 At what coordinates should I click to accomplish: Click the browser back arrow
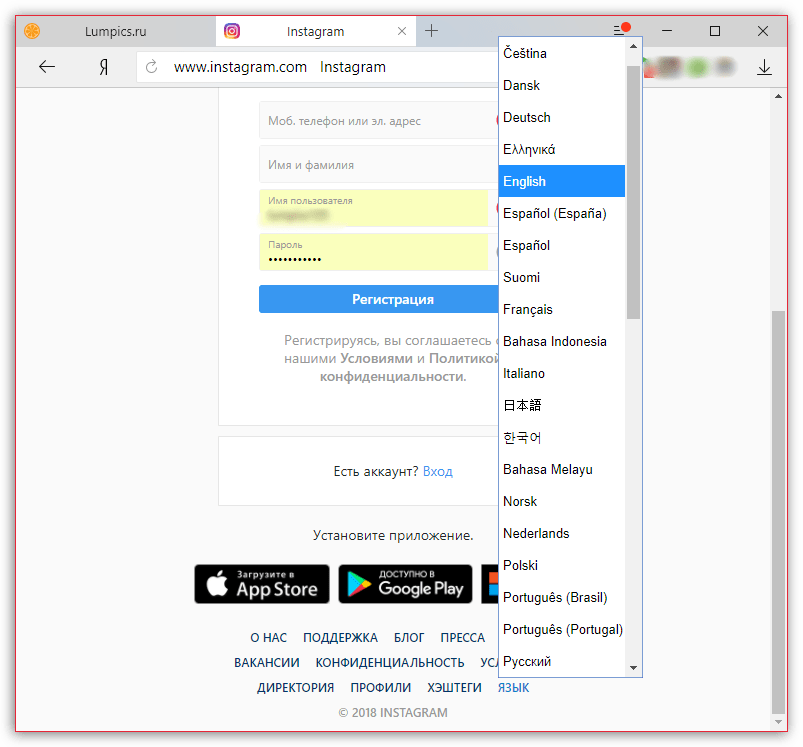tap(47, 67)
